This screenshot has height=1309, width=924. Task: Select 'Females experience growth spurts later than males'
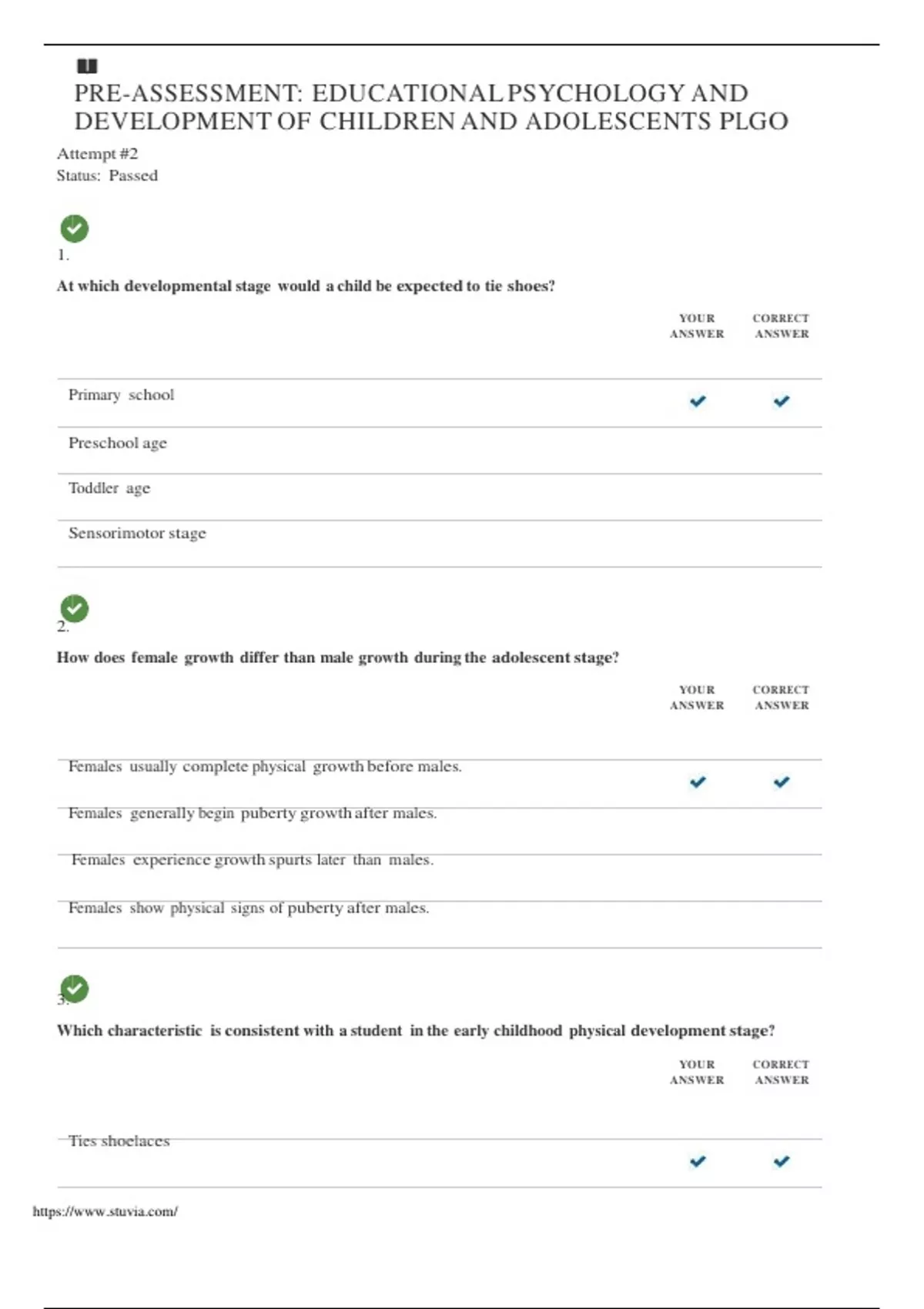pos(253,860)
